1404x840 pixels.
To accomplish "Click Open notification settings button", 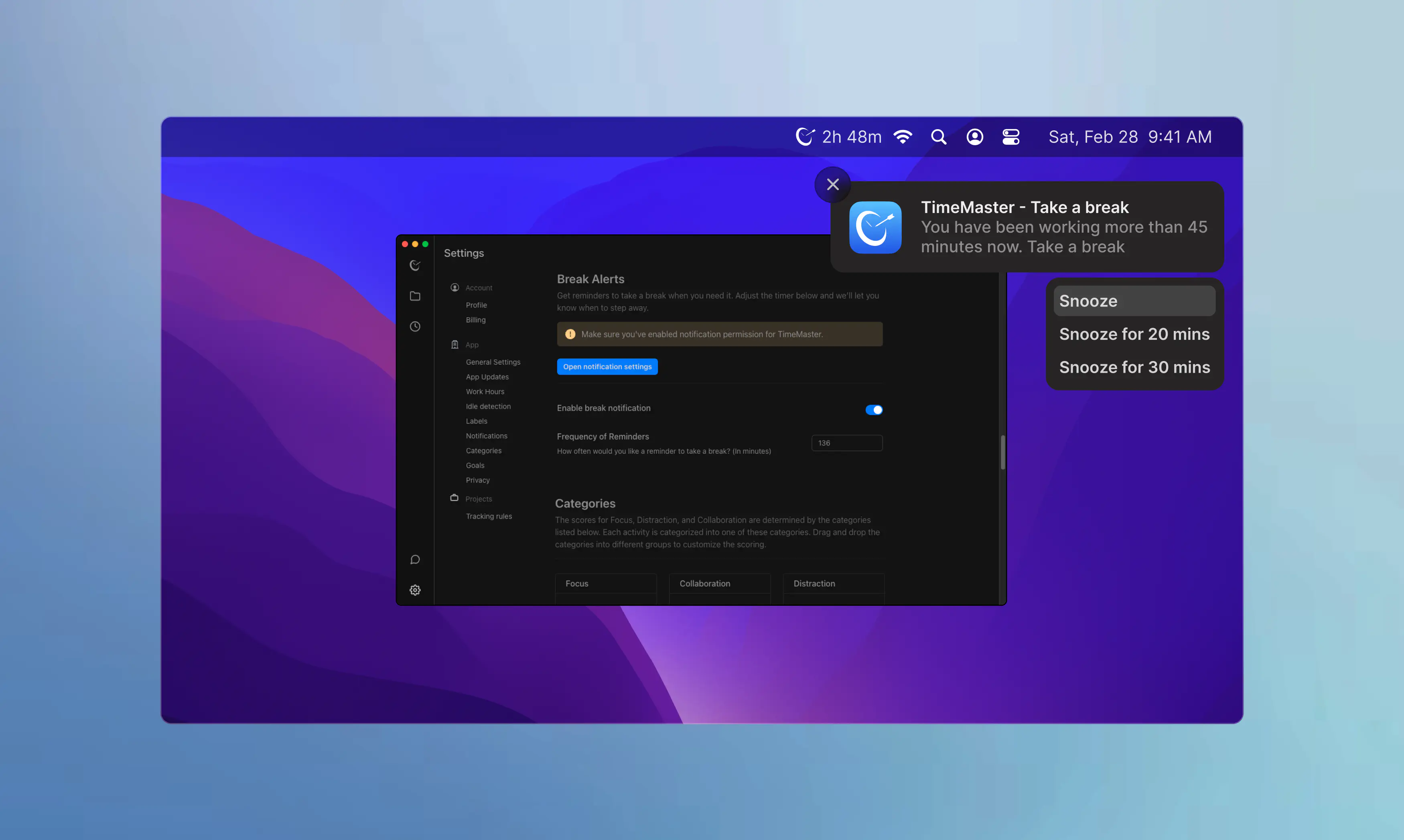I will (607, 367).
